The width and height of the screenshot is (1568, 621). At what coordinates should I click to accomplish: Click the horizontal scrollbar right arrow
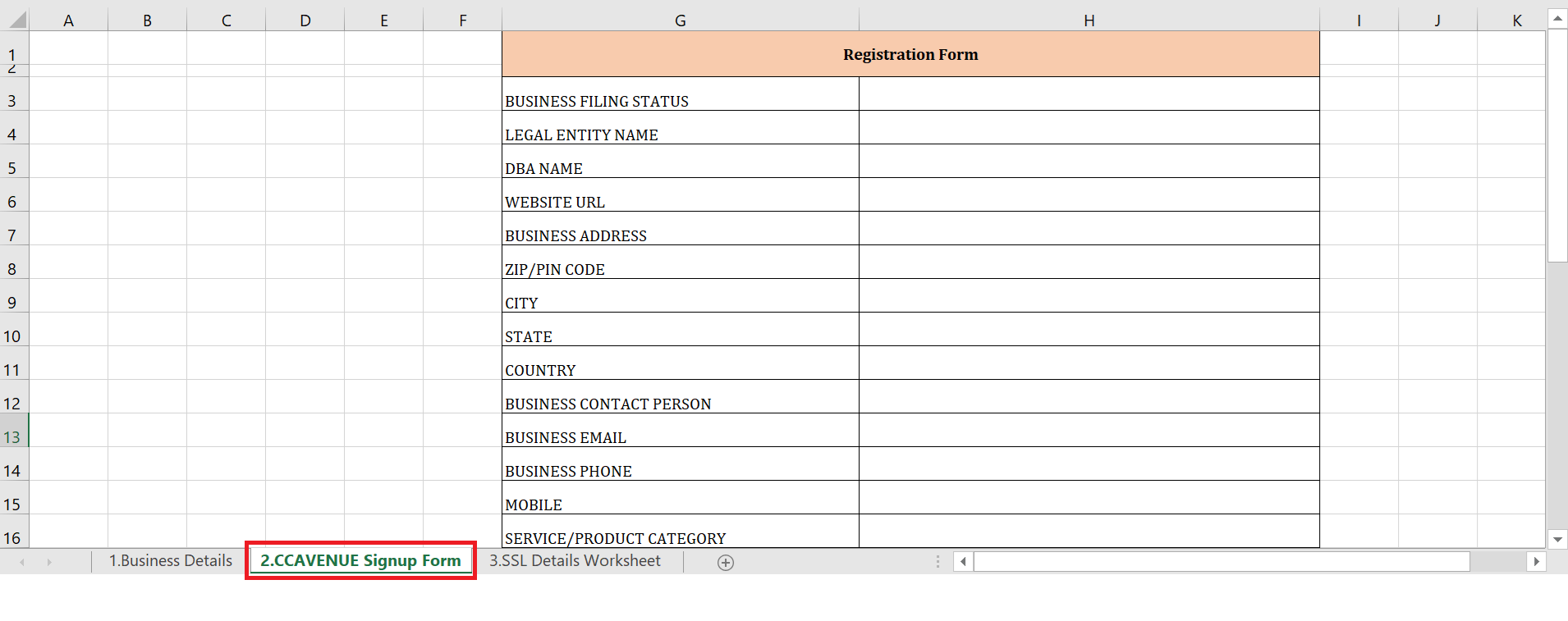(x=1536, y=562)
